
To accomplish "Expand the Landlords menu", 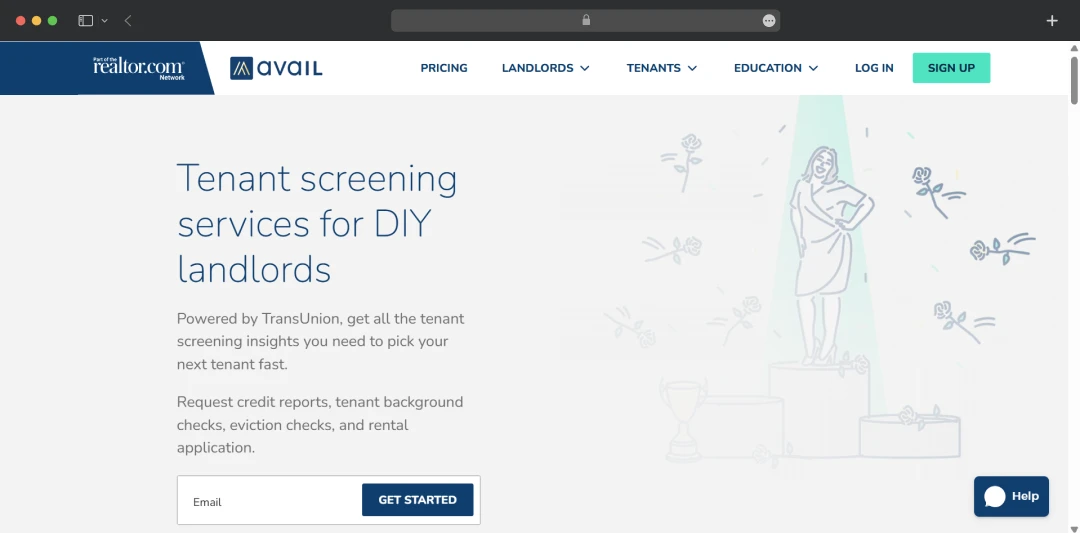I will point(546,68).
